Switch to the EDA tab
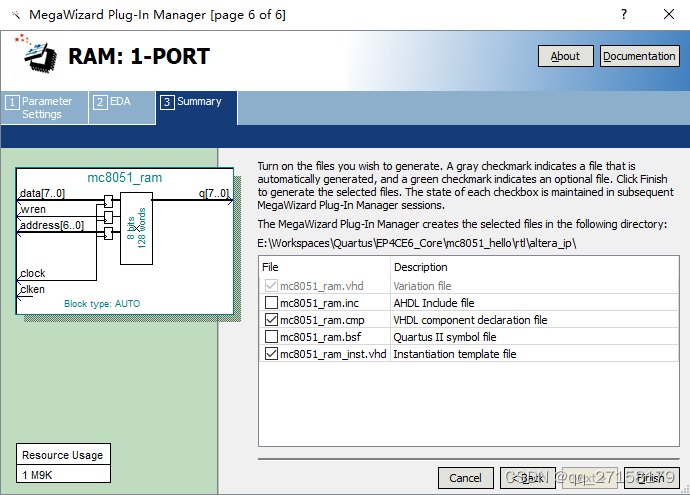 122,108
